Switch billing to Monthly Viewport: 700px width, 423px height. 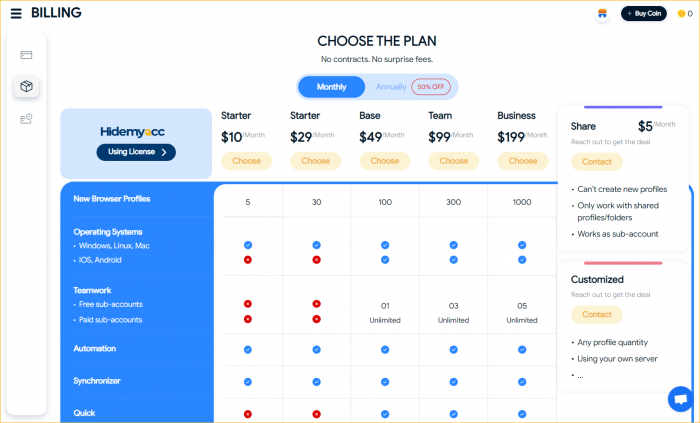click(331, 87)
